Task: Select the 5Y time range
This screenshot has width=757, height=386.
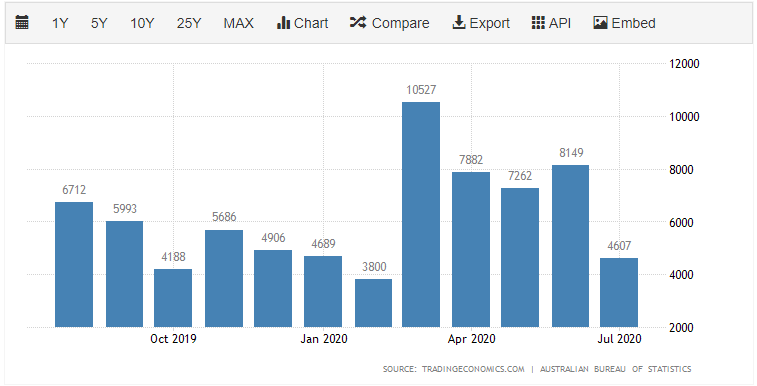Action: 99,23
